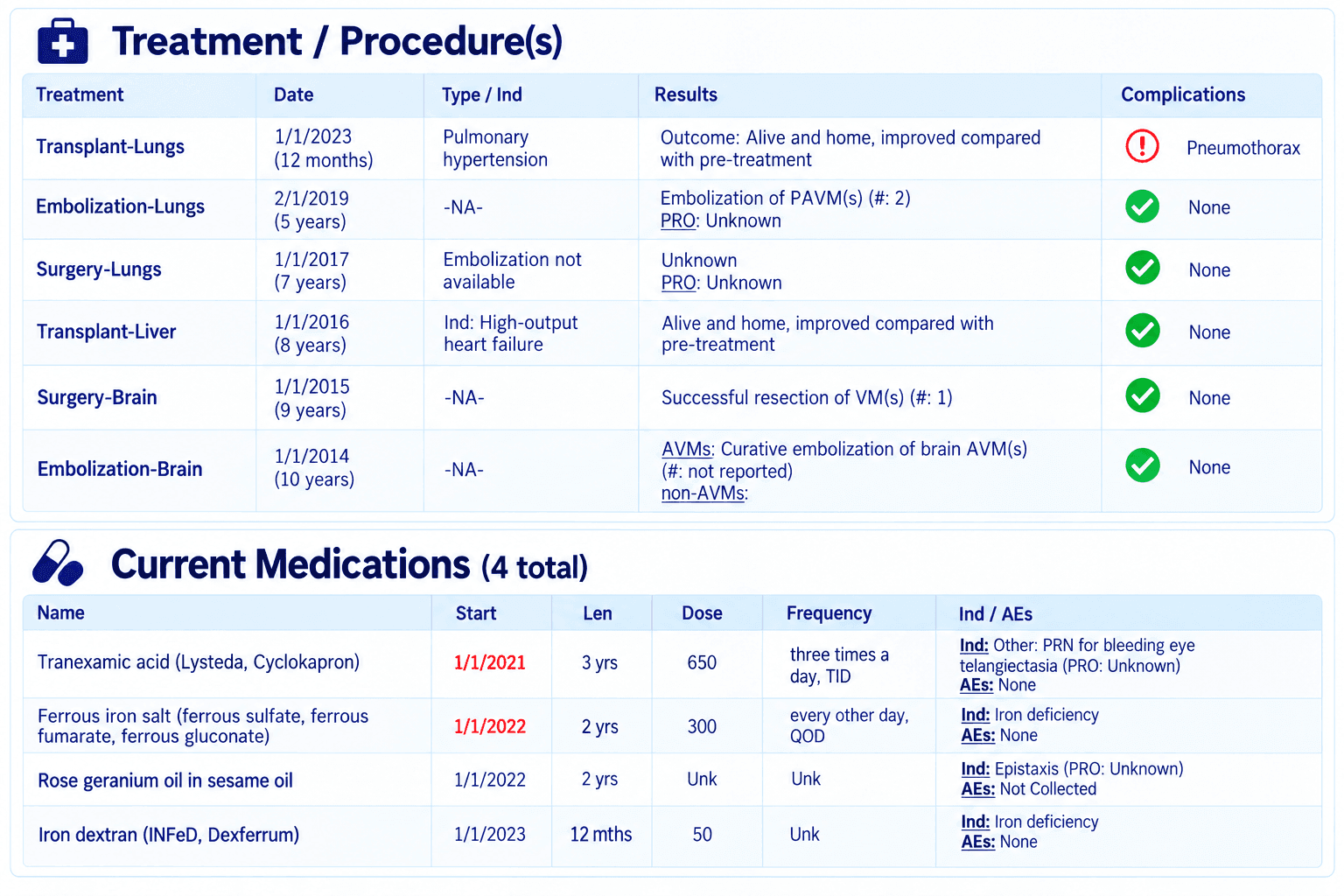Click the AEs label for Iron dextran
Image resolution: width=1344 pixels, height=896 pixels.
(x=978, y=843)
